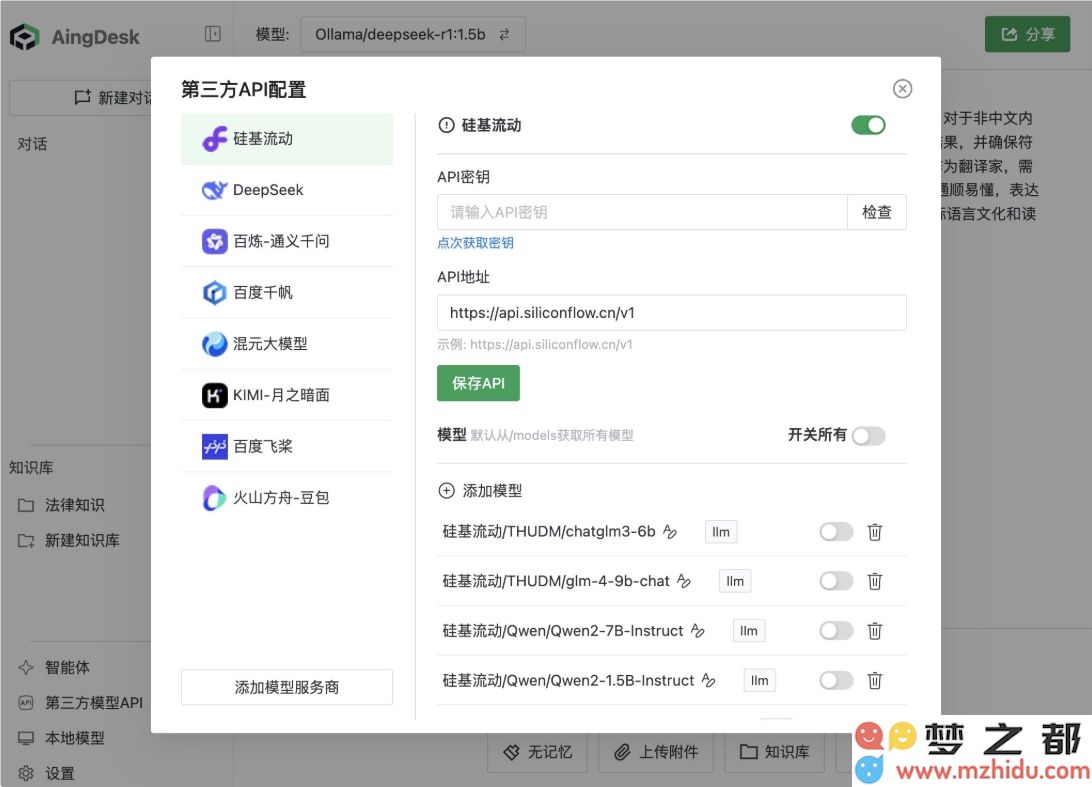Screen dimensions: 1092x787
Task: Click the 设置 gear icon
Action: coord(26,773)
